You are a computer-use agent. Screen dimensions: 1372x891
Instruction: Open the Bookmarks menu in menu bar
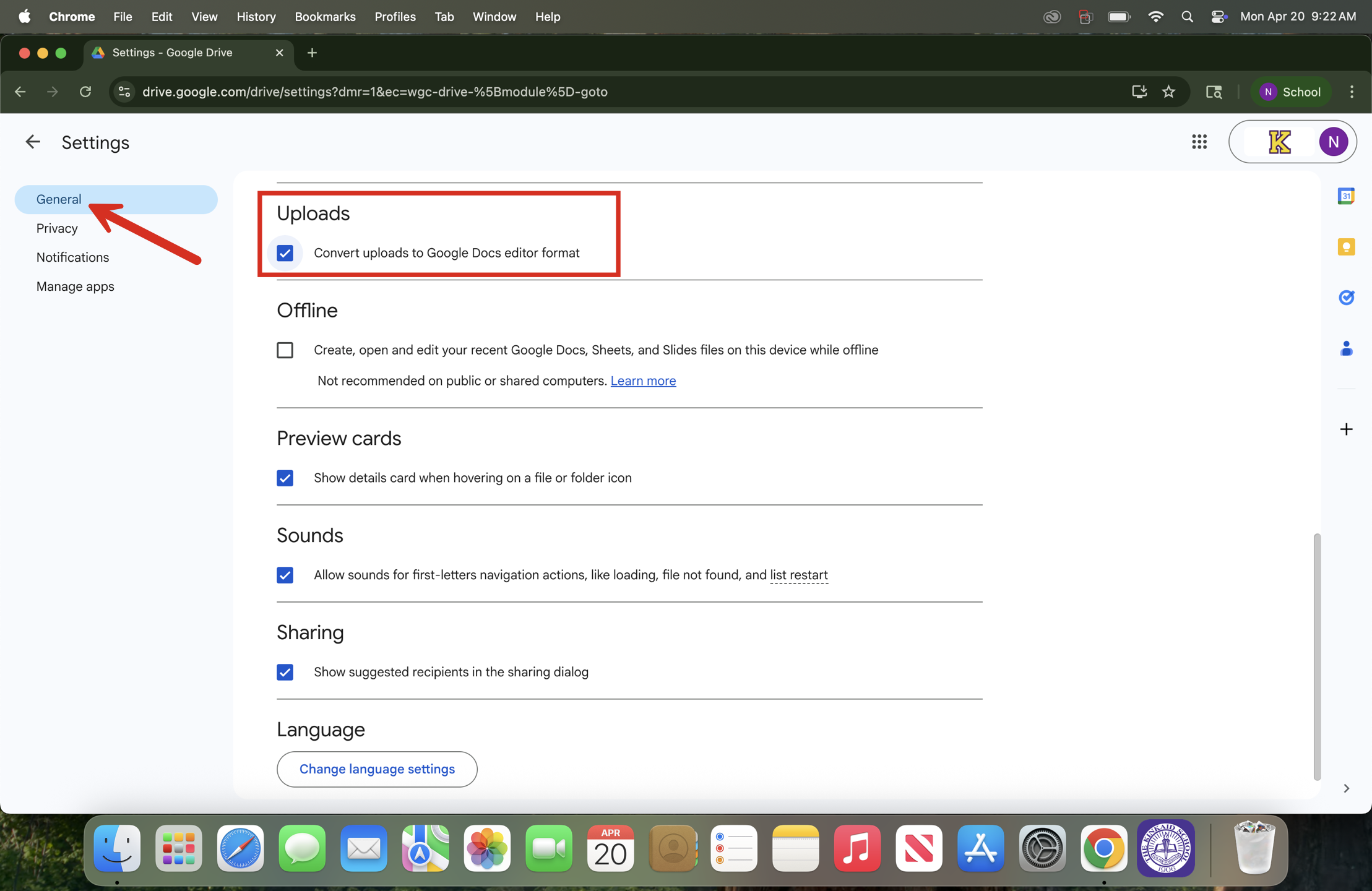click(x=324, y=17)
